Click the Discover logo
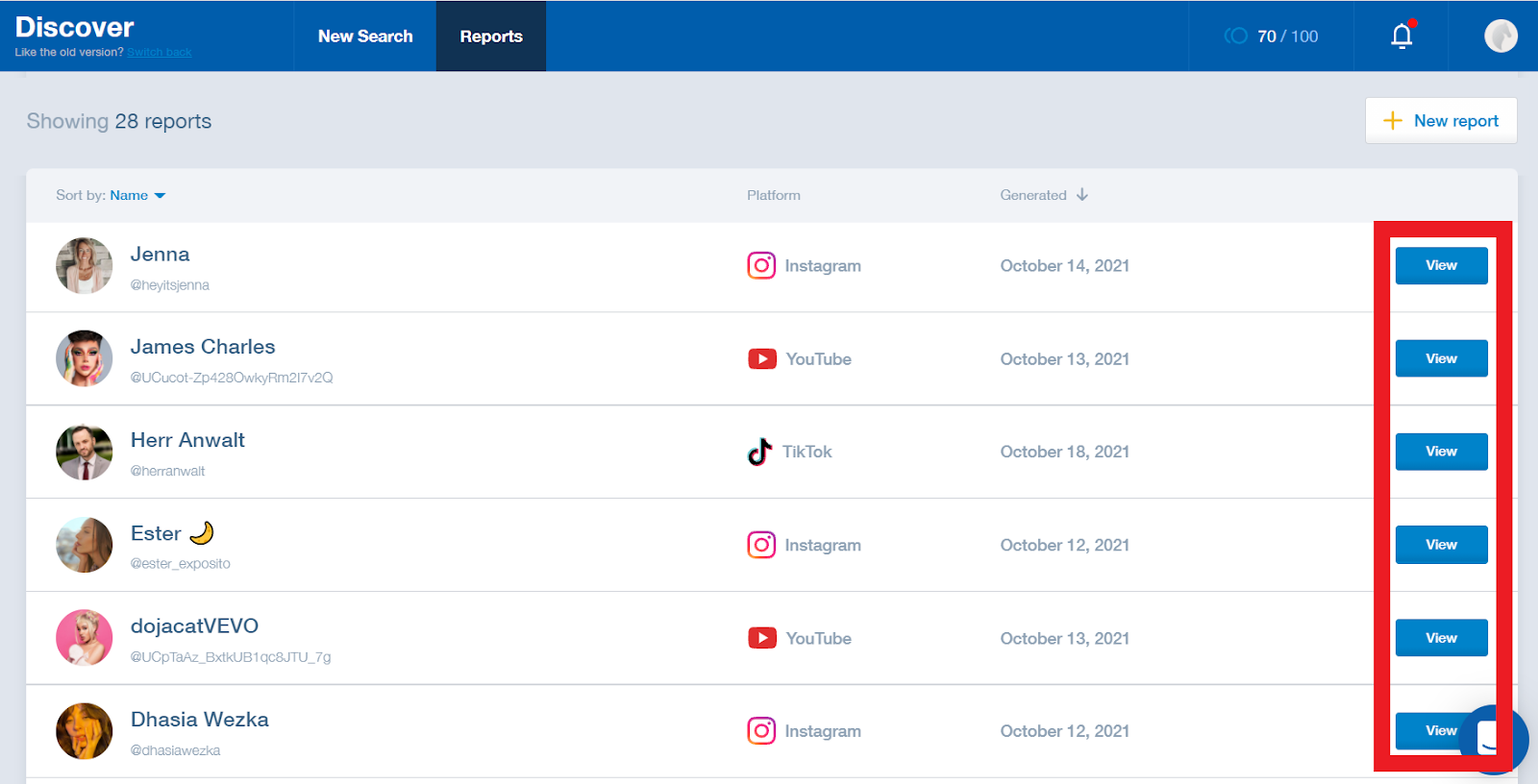 (x=74, y=27)
